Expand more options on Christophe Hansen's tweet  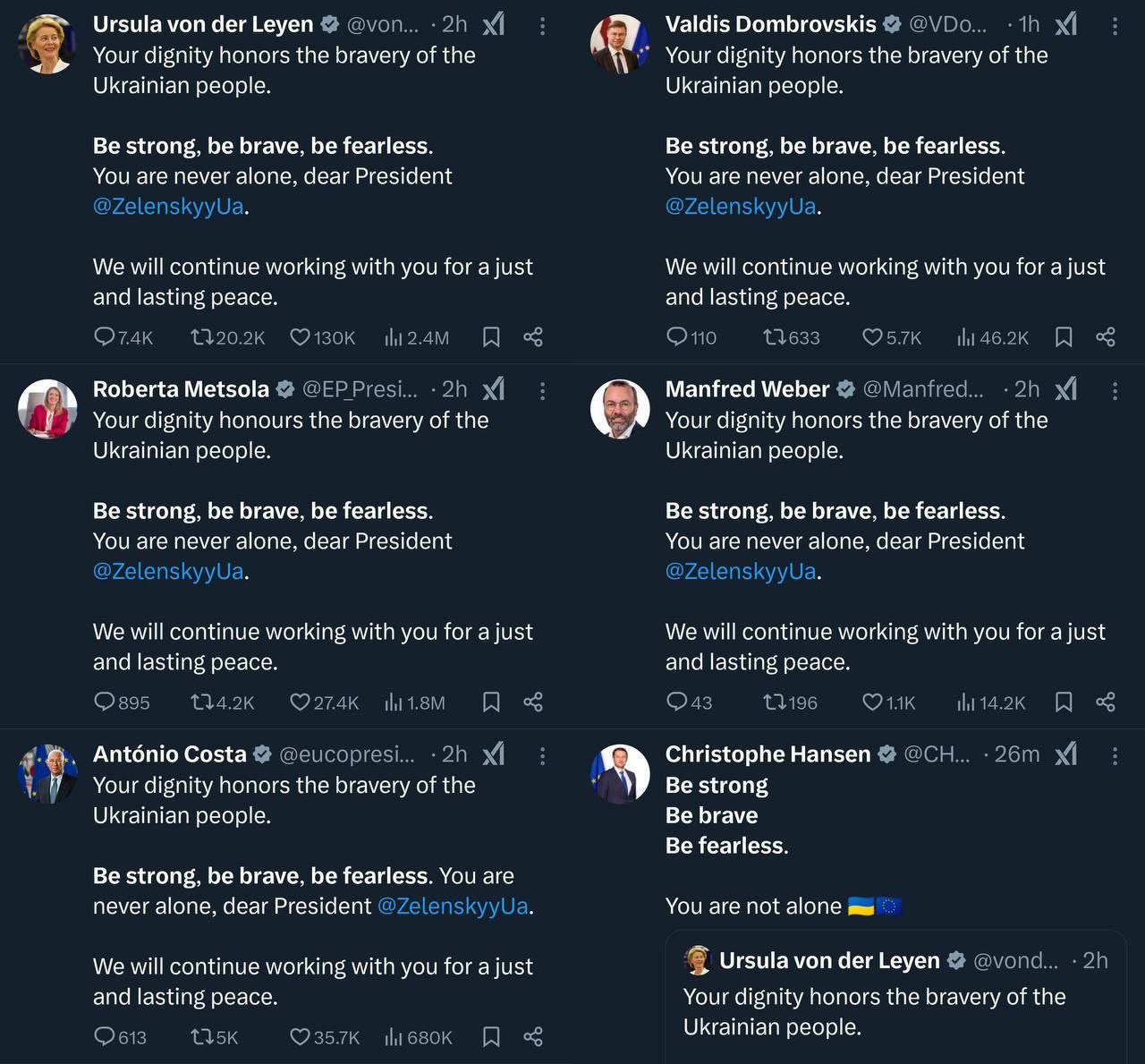pyautogui.click(x=1115, y=756)
